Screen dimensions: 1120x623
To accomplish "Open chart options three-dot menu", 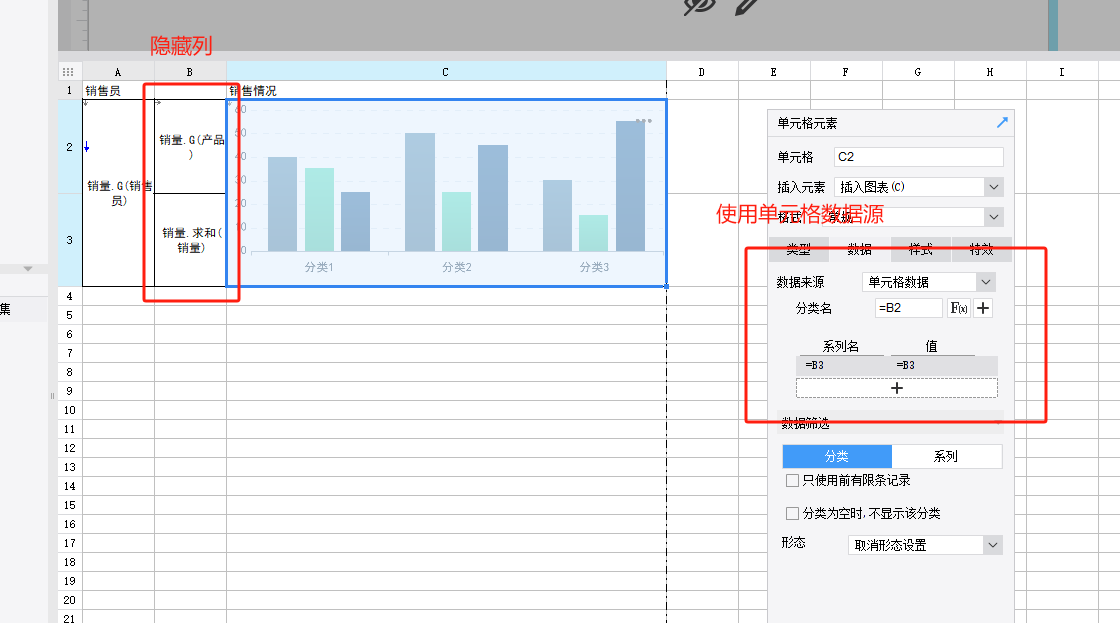I will [x=644, y=121].
